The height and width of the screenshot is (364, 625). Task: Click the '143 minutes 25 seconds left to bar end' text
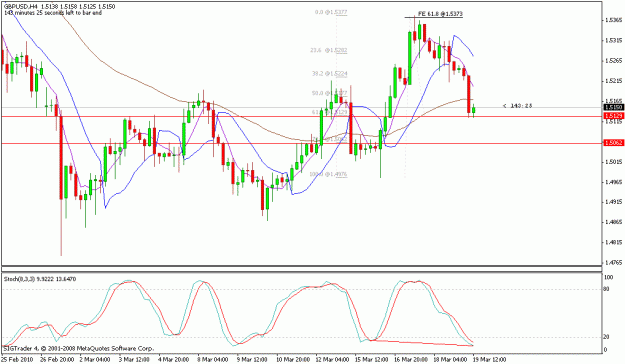(x=53, y=13)
